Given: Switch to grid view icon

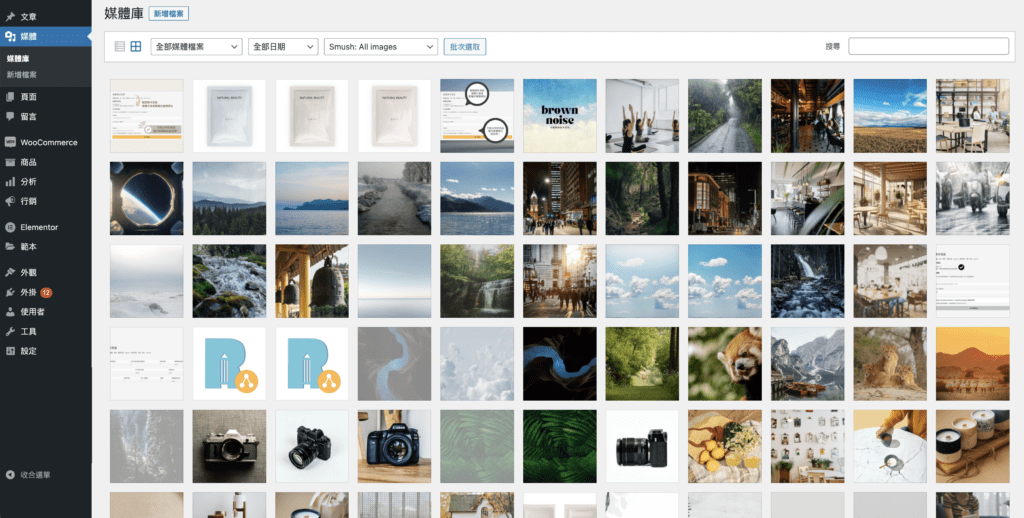Looking at the screenshot, I should 136,46.
